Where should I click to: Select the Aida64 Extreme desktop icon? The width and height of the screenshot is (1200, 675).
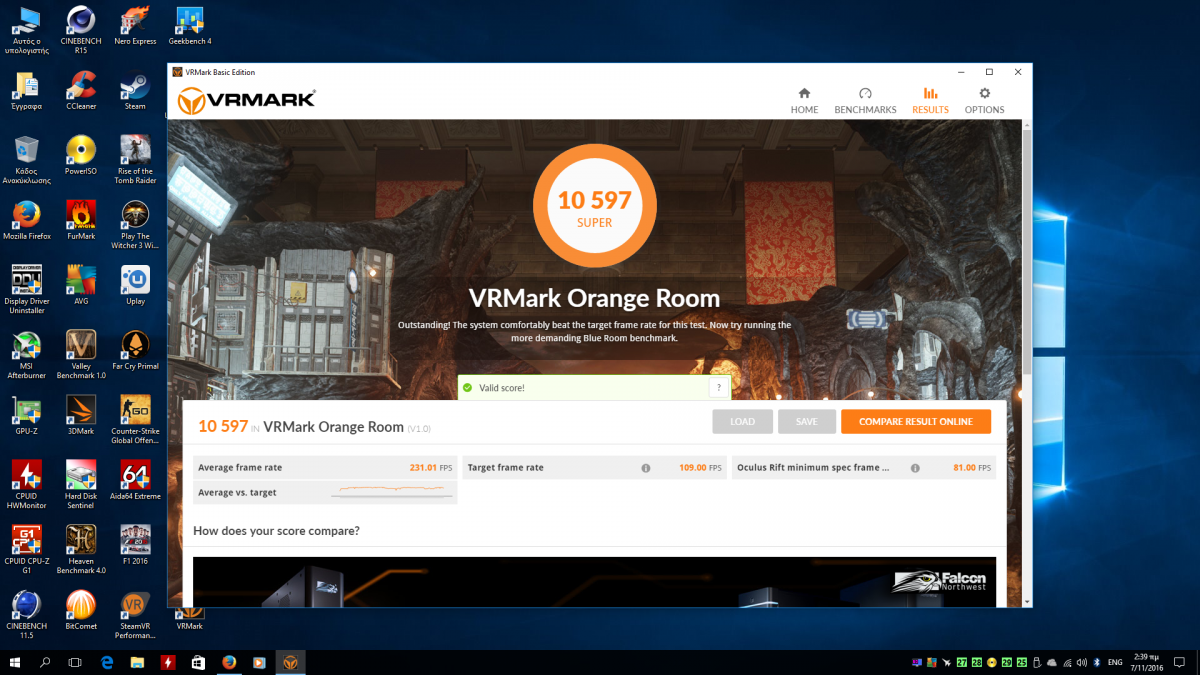135,481
